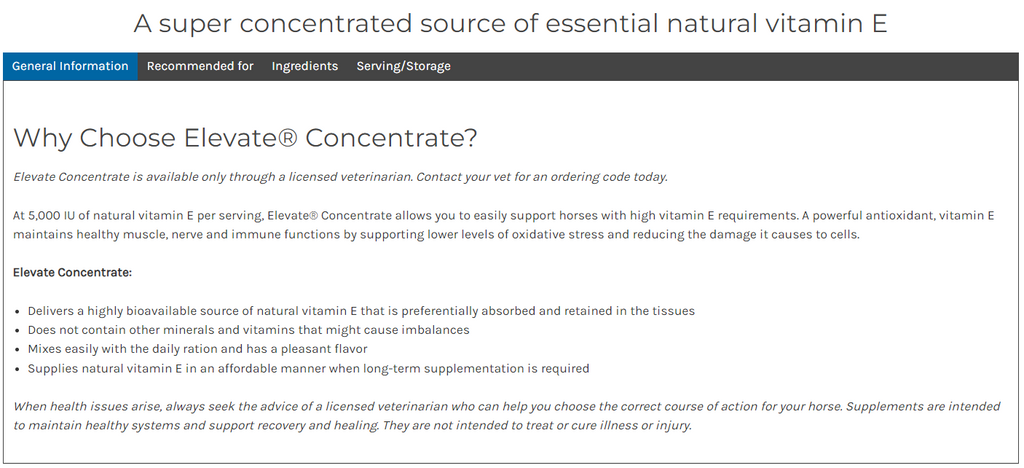Select the Mixes easily with daily ration bullet
This screenshot has height=468, width=1024.
click(x=197, y=349)
